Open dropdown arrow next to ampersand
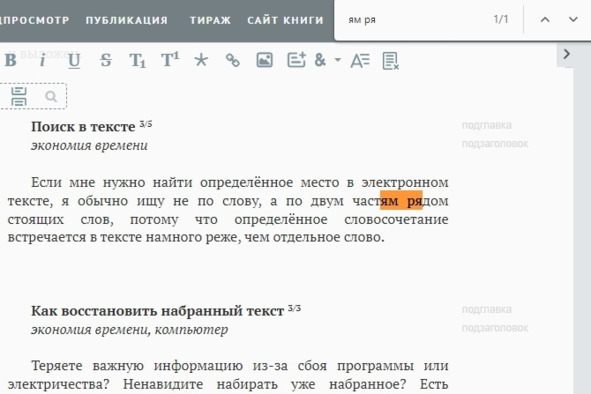 tap(338, 60)
